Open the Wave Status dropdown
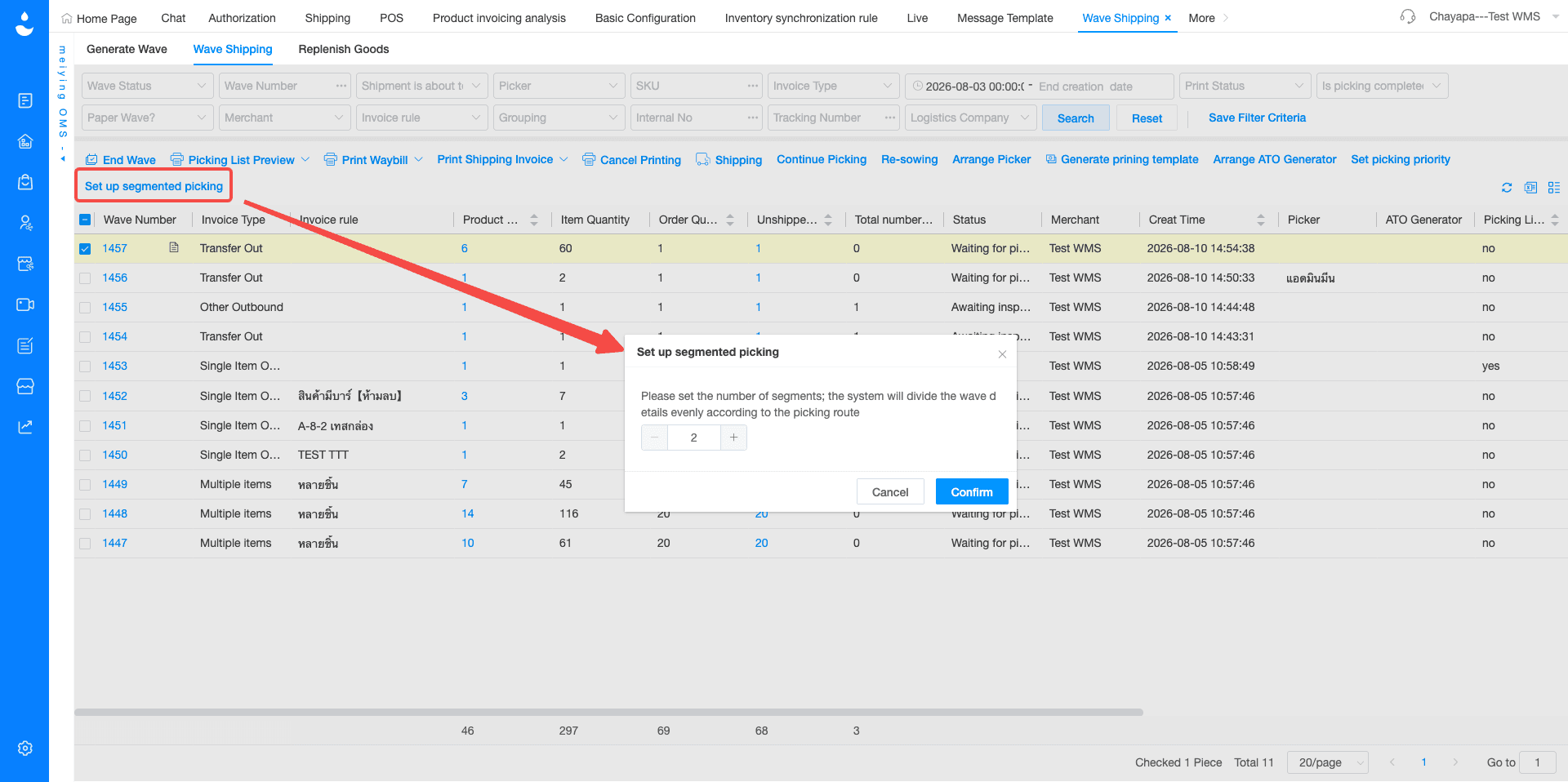 click(147, 86)
